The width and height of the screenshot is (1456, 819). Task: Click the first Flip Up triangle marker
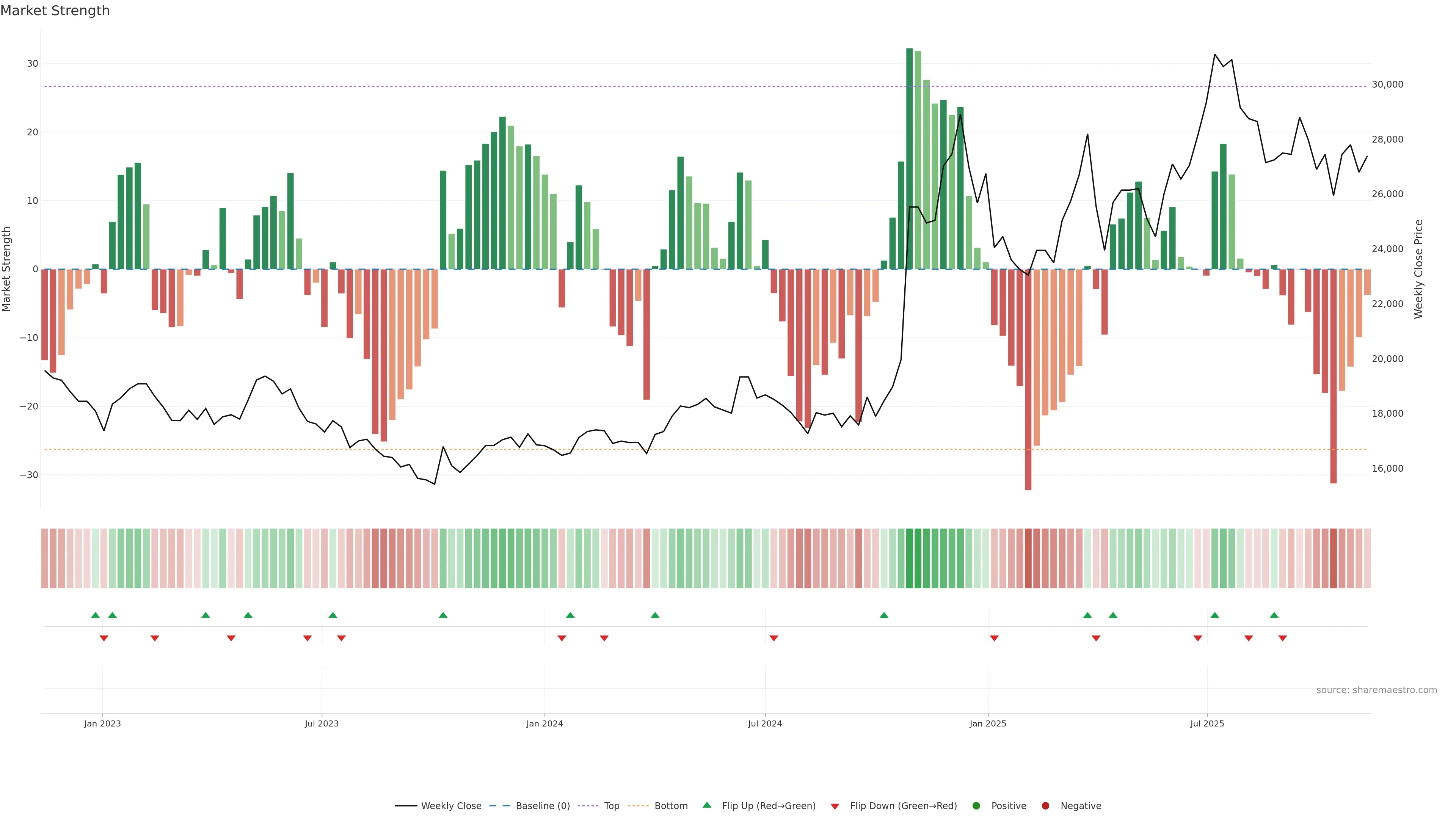tap(96, 615)
